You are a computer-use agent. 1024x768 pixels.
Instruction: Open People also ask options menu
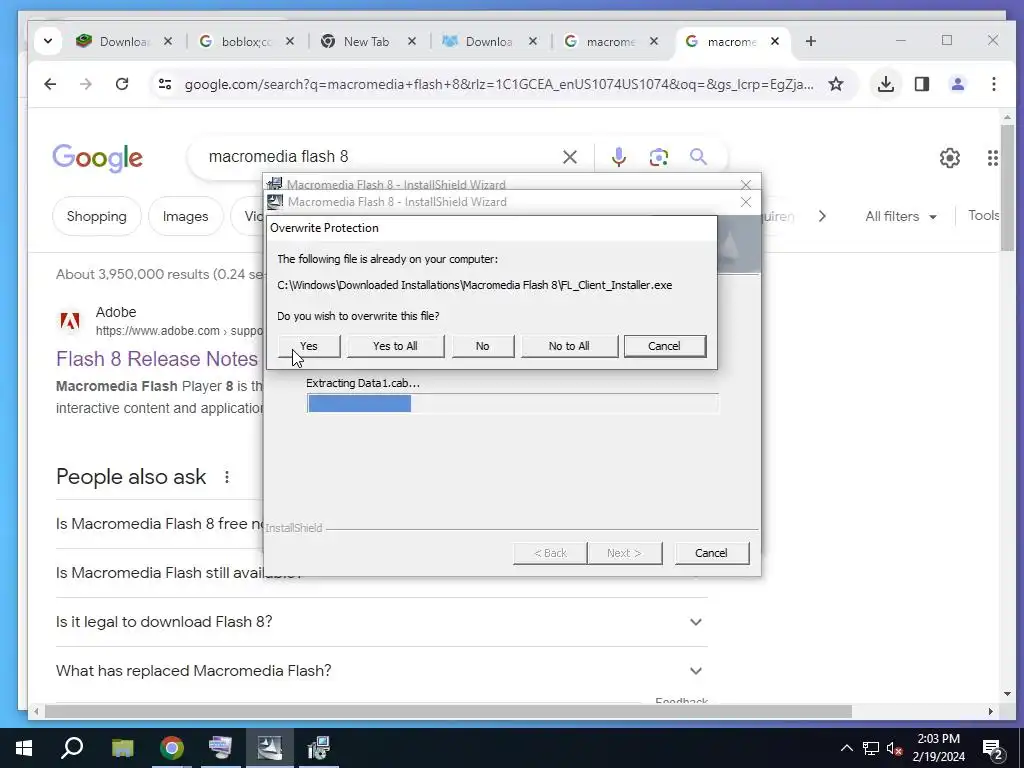point(227,477)
